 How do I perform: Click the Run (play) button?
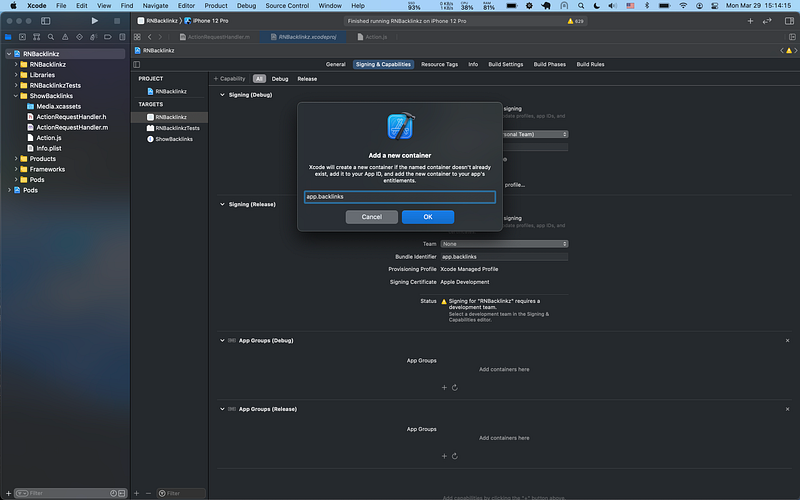(94, 20)
